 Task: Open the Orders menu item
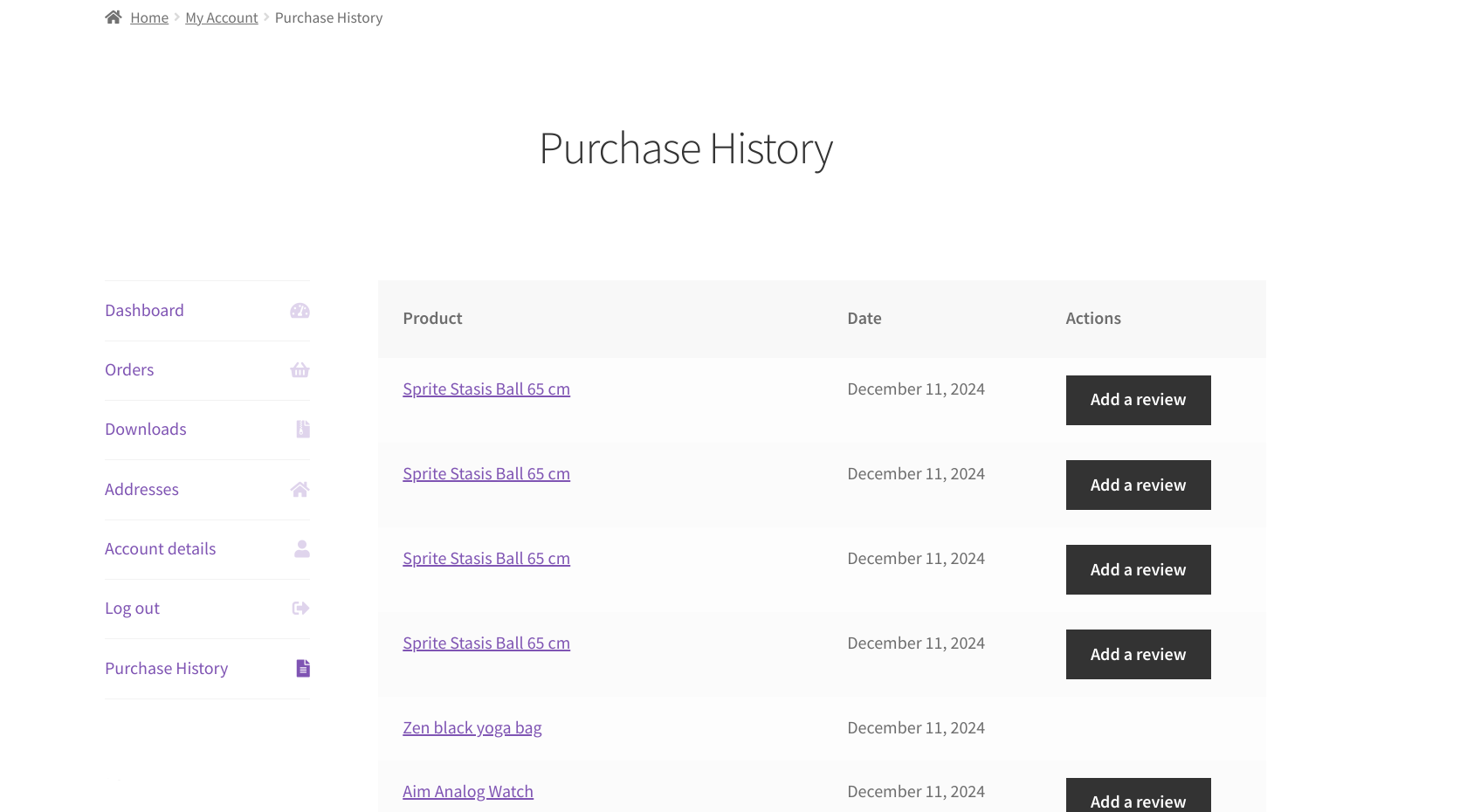[129, 370]
